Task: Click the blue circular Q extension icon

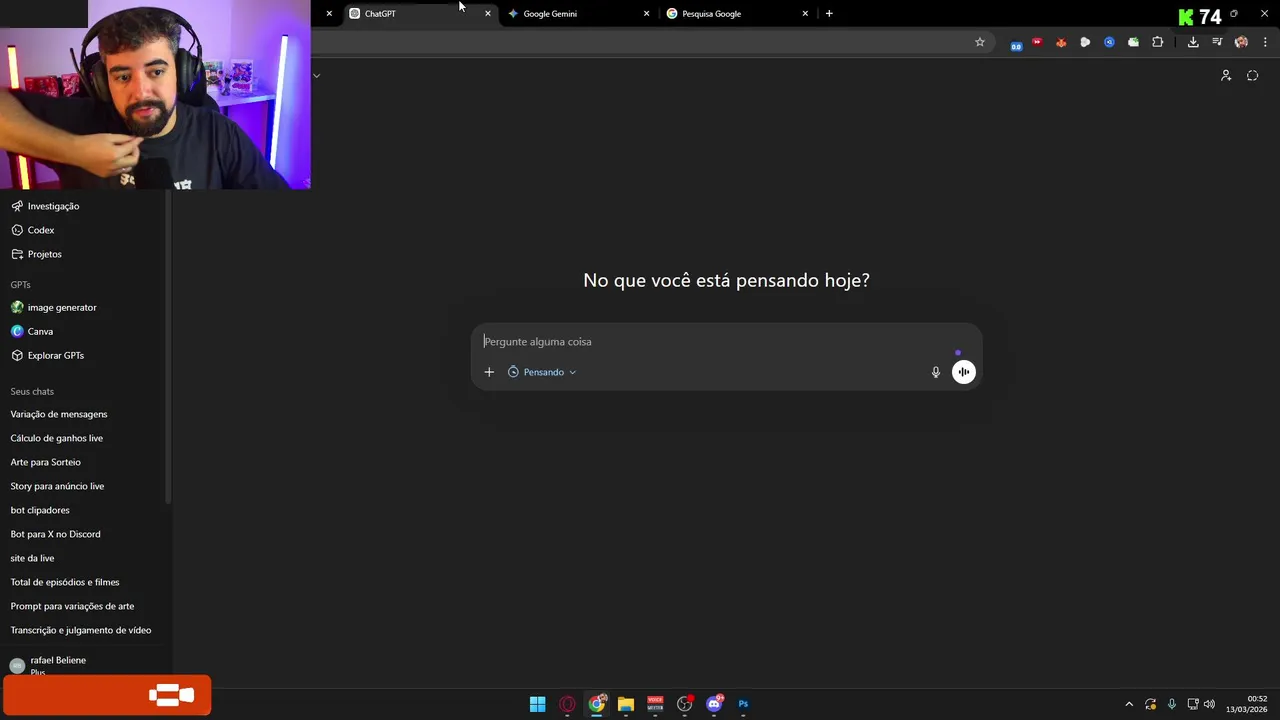Action: (1109, 42)
